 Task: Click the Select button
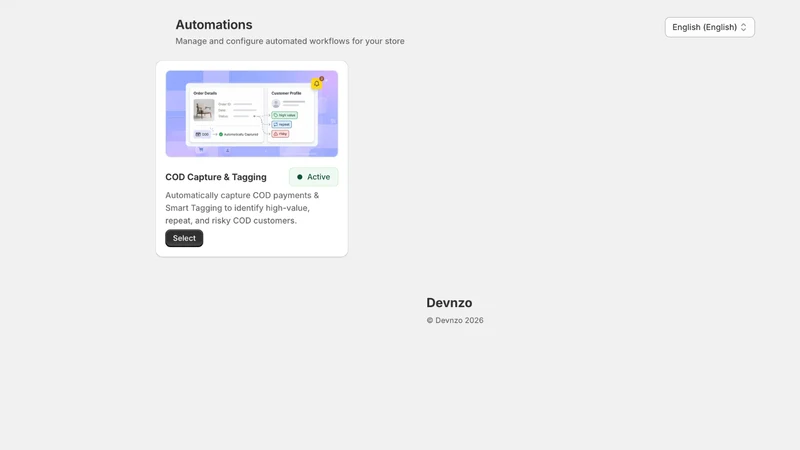(184, 238)
